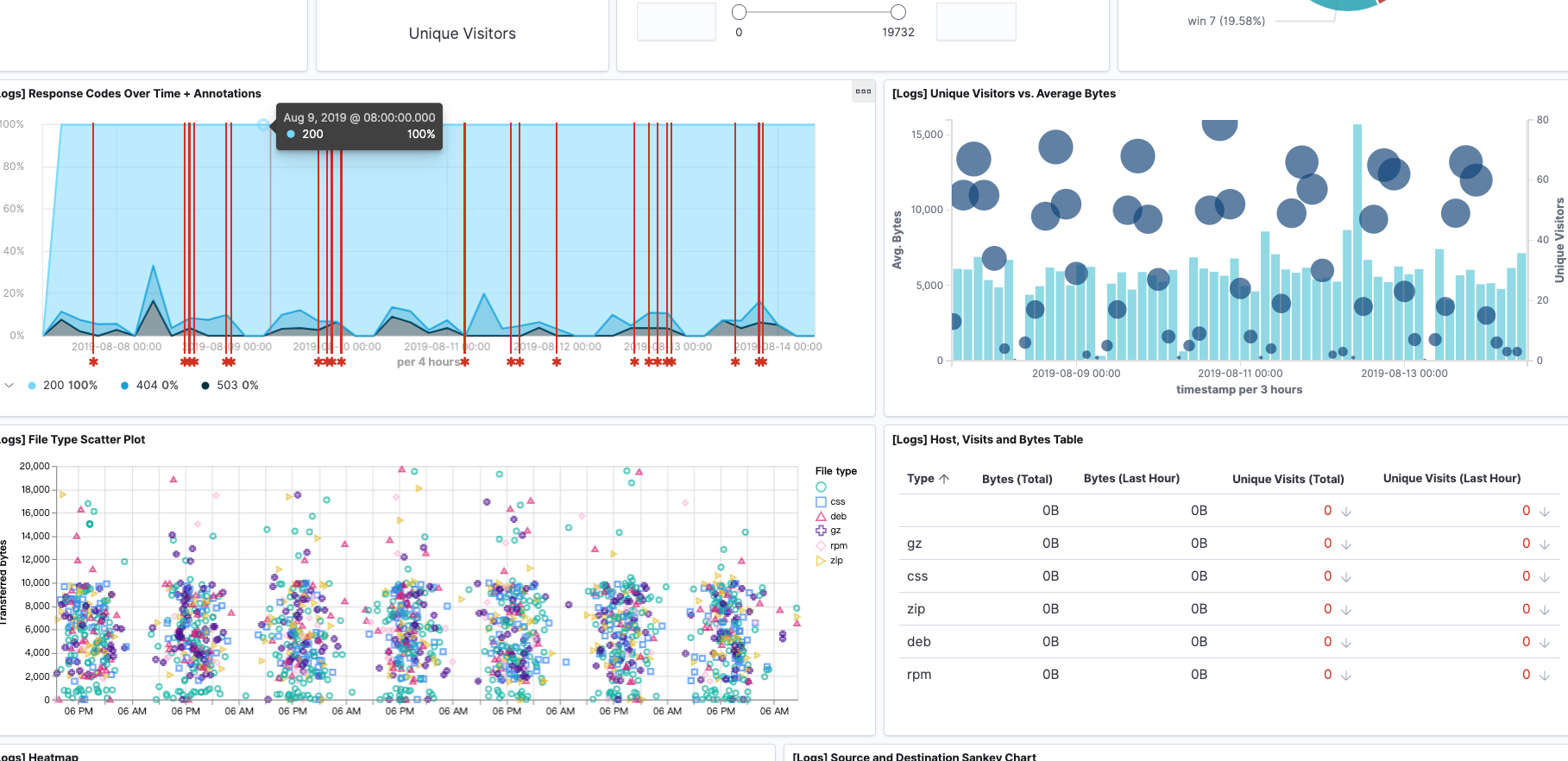Click the gz row in Host table
The width and height of the screenshot is (1568, 761).
coord(1230,544)
